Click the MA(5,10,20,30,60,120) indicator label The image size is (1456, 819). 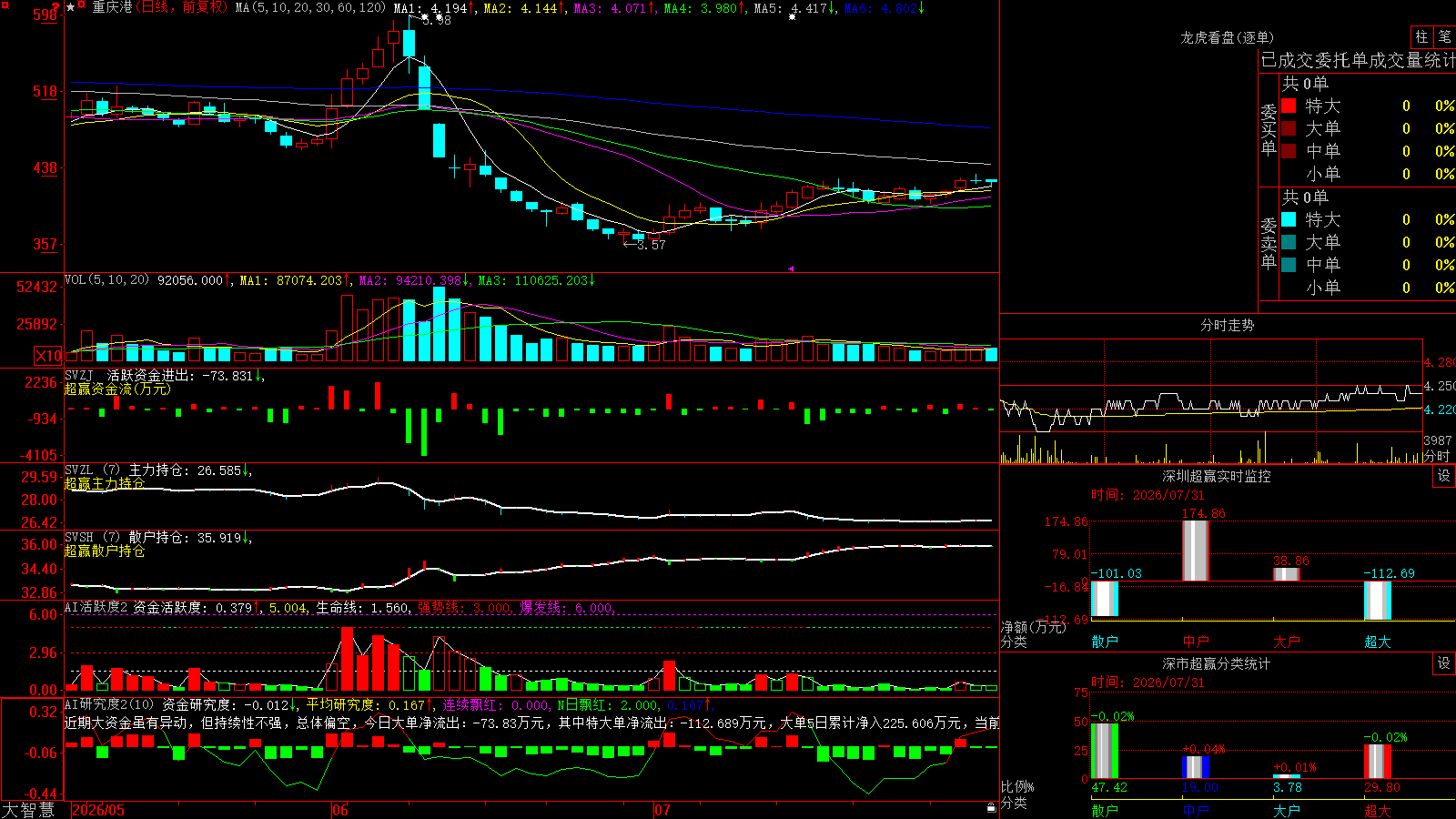(311, 7)
